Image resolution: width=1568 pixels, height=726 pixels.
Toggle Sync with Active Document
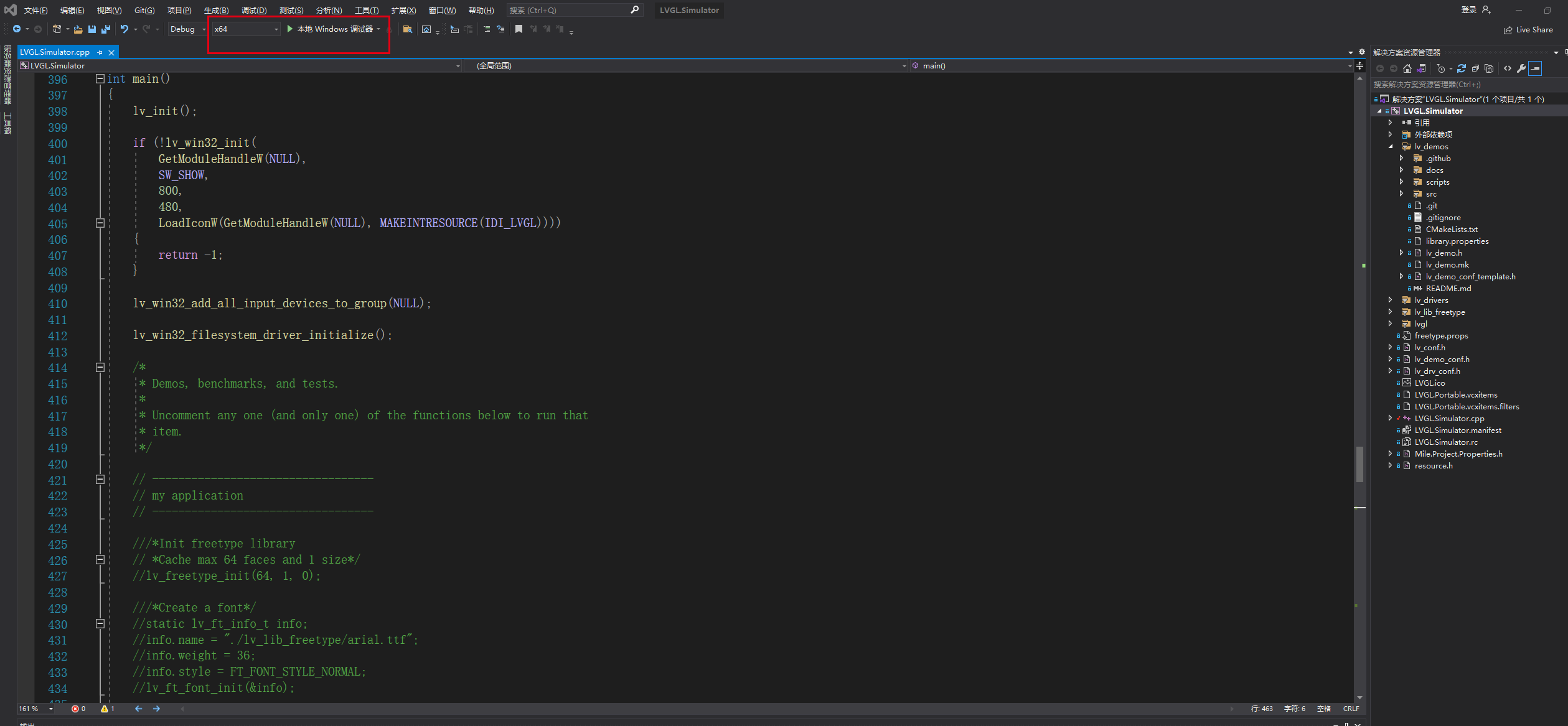[1422, 68]
